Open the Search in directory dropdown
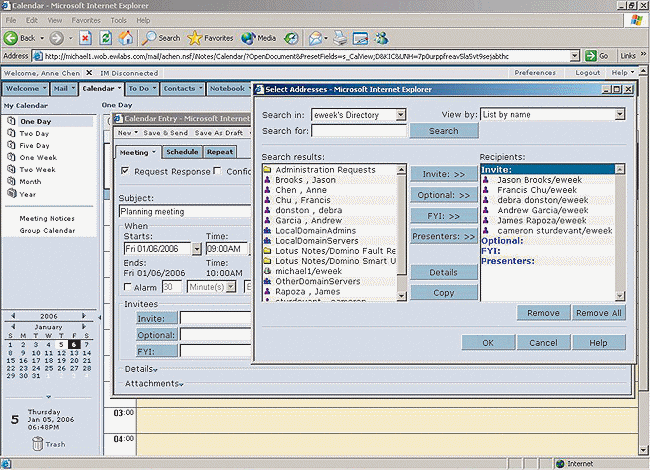This screenshot has width=650, height=470. pos(400,115)
